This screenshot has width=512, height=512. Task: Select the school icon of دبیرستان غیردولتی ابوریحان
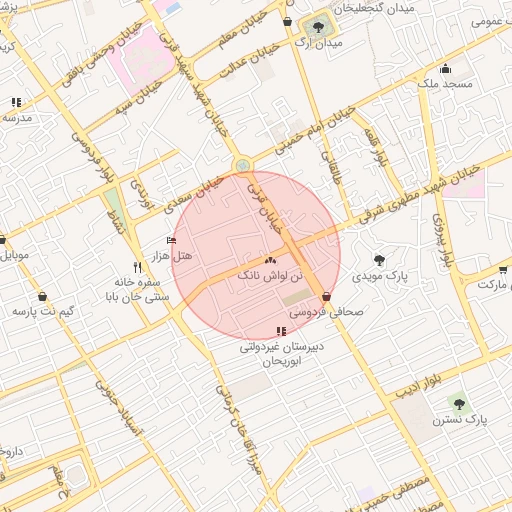[x=281, y=331]
